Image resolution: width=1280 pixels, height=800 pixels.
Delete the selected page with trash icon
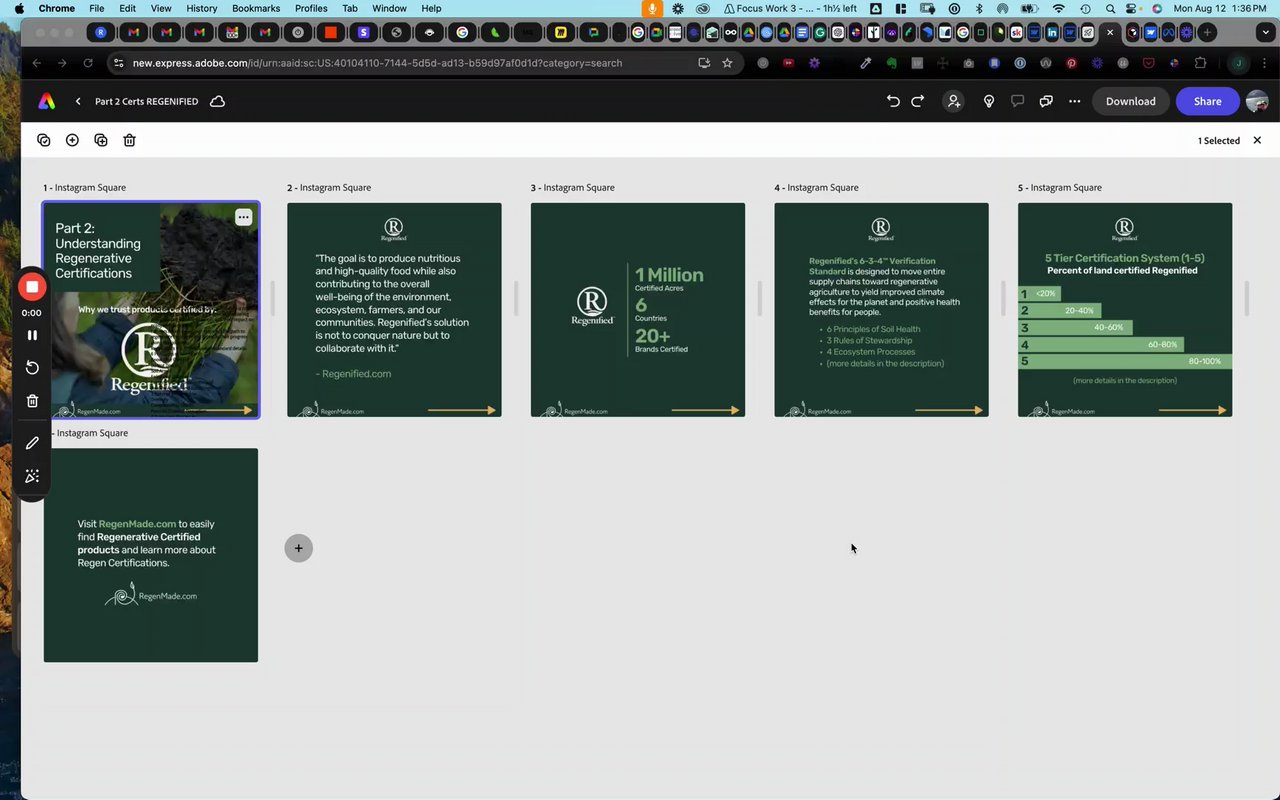pyautogui.click(x=129, y=140)
